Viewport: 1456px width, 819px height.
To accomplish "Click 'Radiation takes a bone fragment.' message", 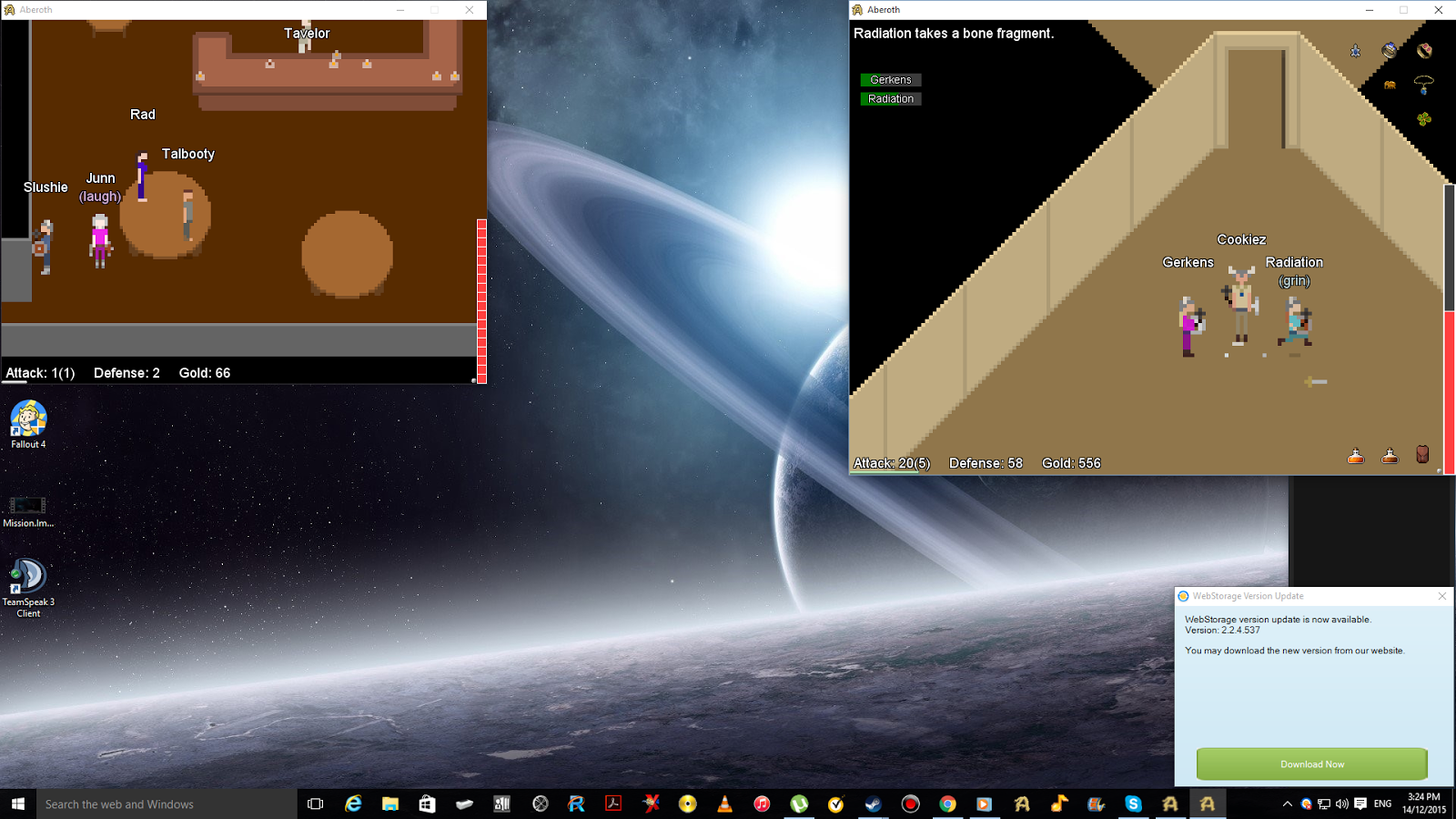I will tap(954, 34).
